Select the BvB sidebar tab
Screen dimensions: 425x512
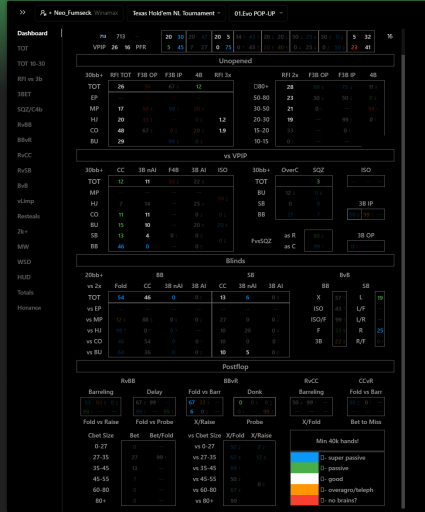pos(23,186)
